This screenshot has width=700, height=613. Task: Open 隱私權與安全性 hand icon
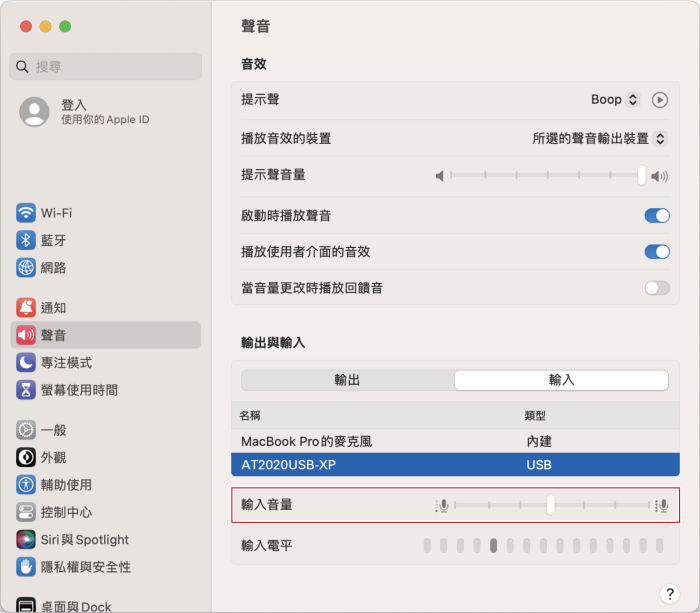coord(26,567)
